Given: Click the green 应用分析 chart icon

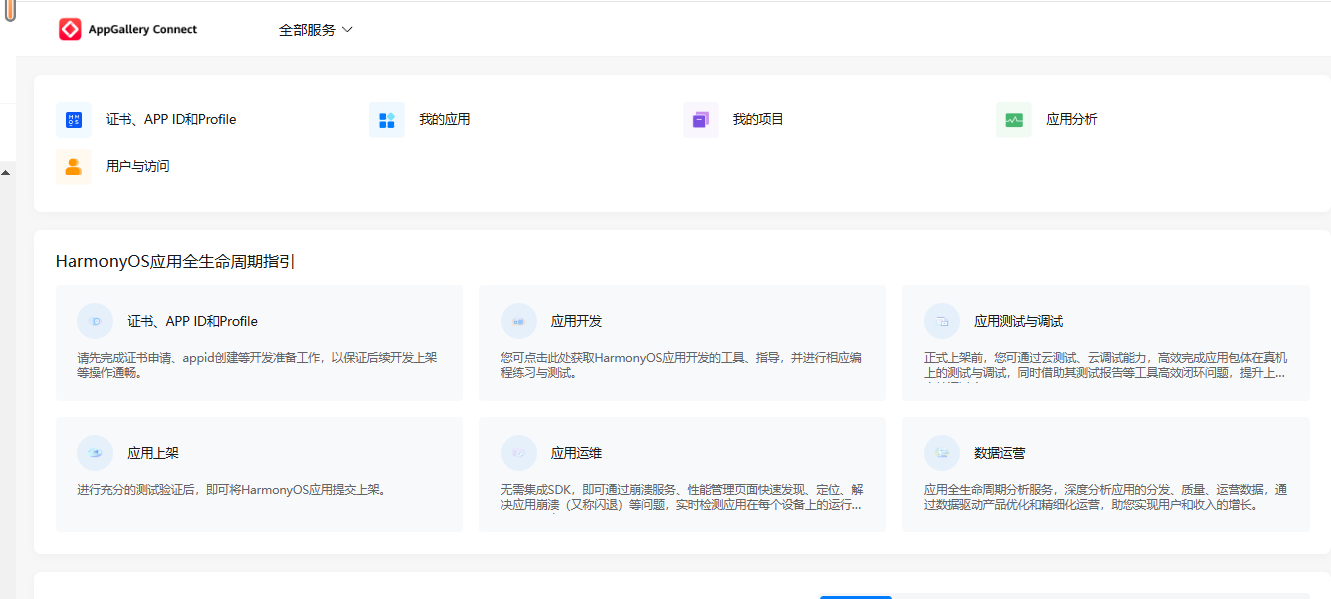Looking at the screenshot, I should [x=1014, y=120].
